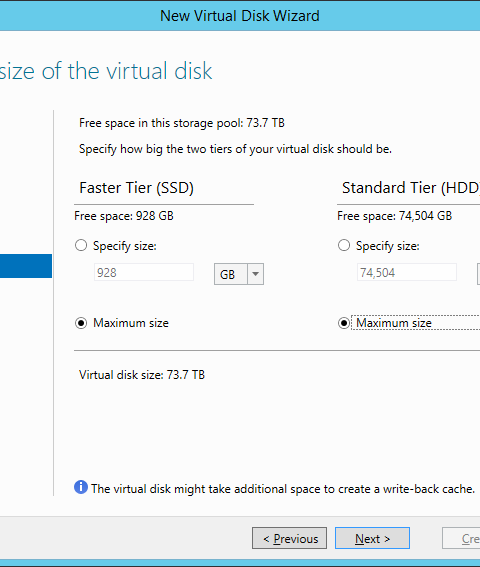Click the Standard Tier (HDD) heading
This screenshot has width=480, height=567.
click(411, 188)
